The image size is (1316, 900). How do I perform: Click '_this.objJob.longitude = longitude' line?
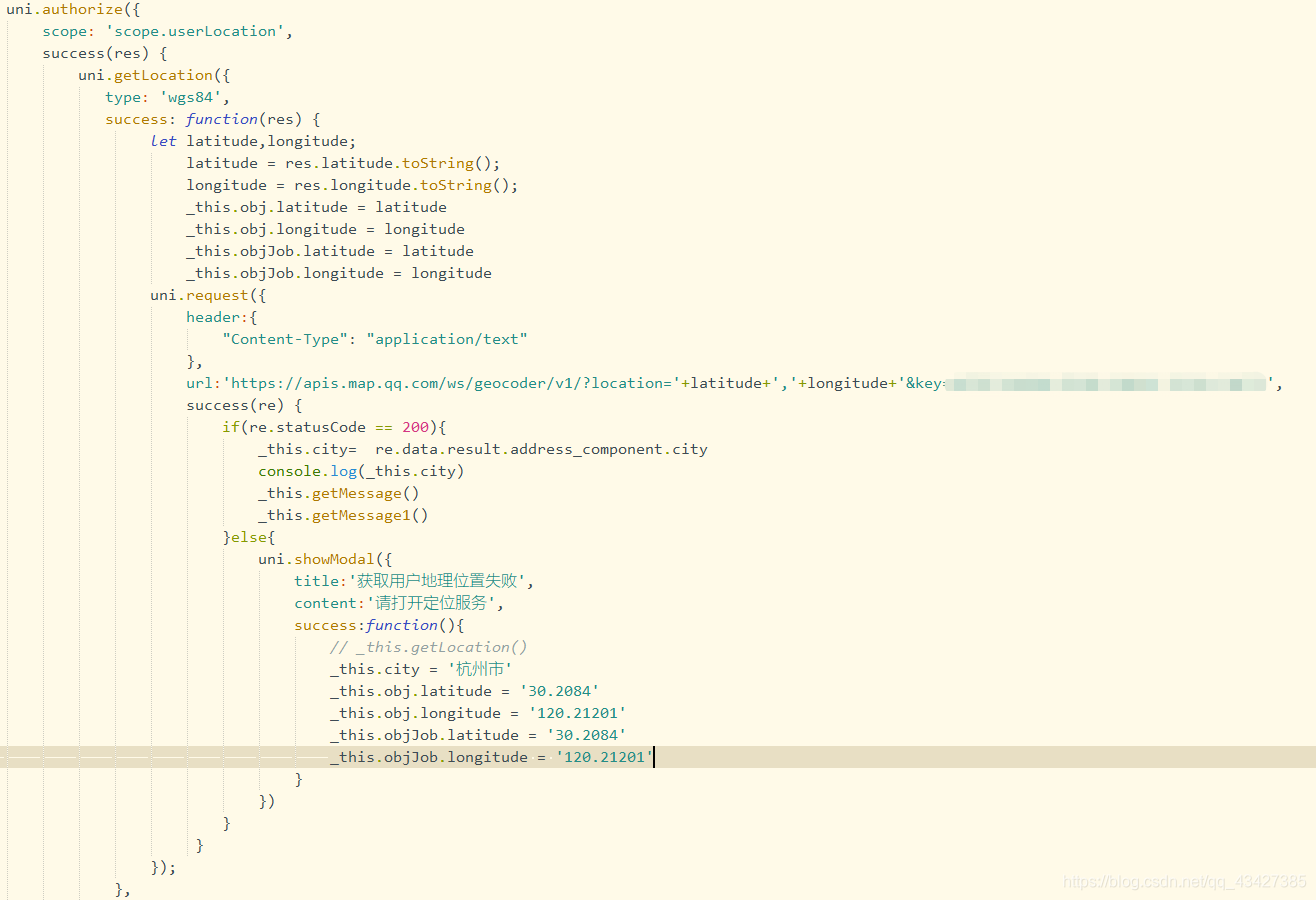tap(339, 273)
